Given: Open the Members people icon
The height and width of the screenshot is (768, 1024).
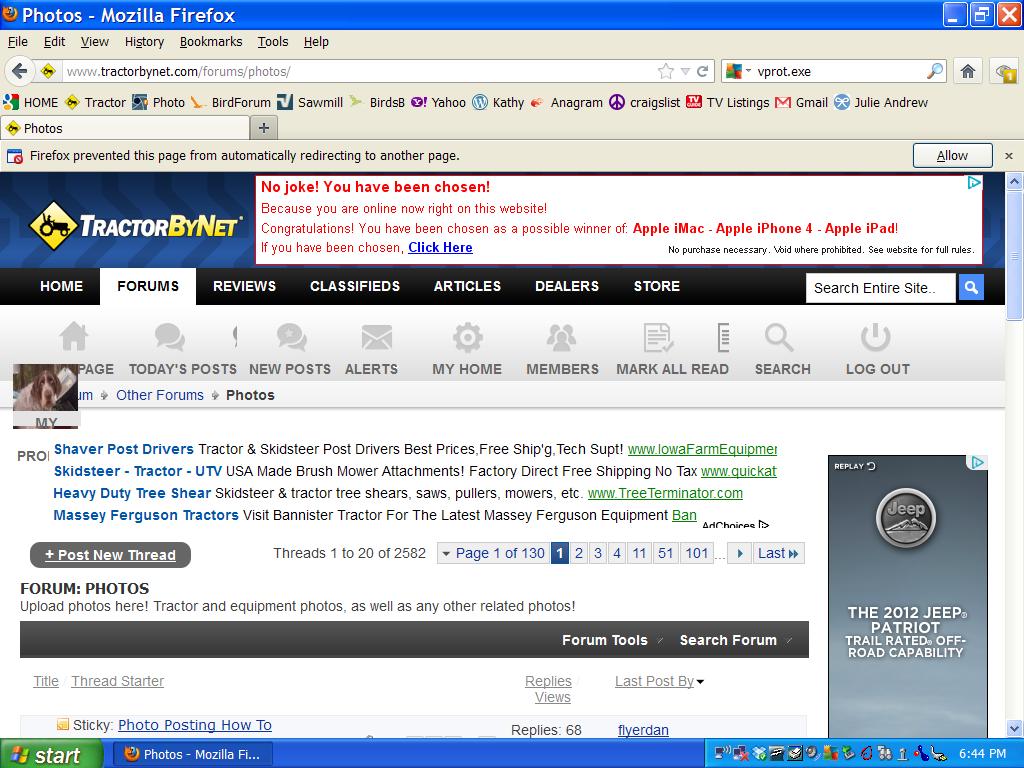Looking at the screenshot, I should pyautogui.click(x=562, y=338).
